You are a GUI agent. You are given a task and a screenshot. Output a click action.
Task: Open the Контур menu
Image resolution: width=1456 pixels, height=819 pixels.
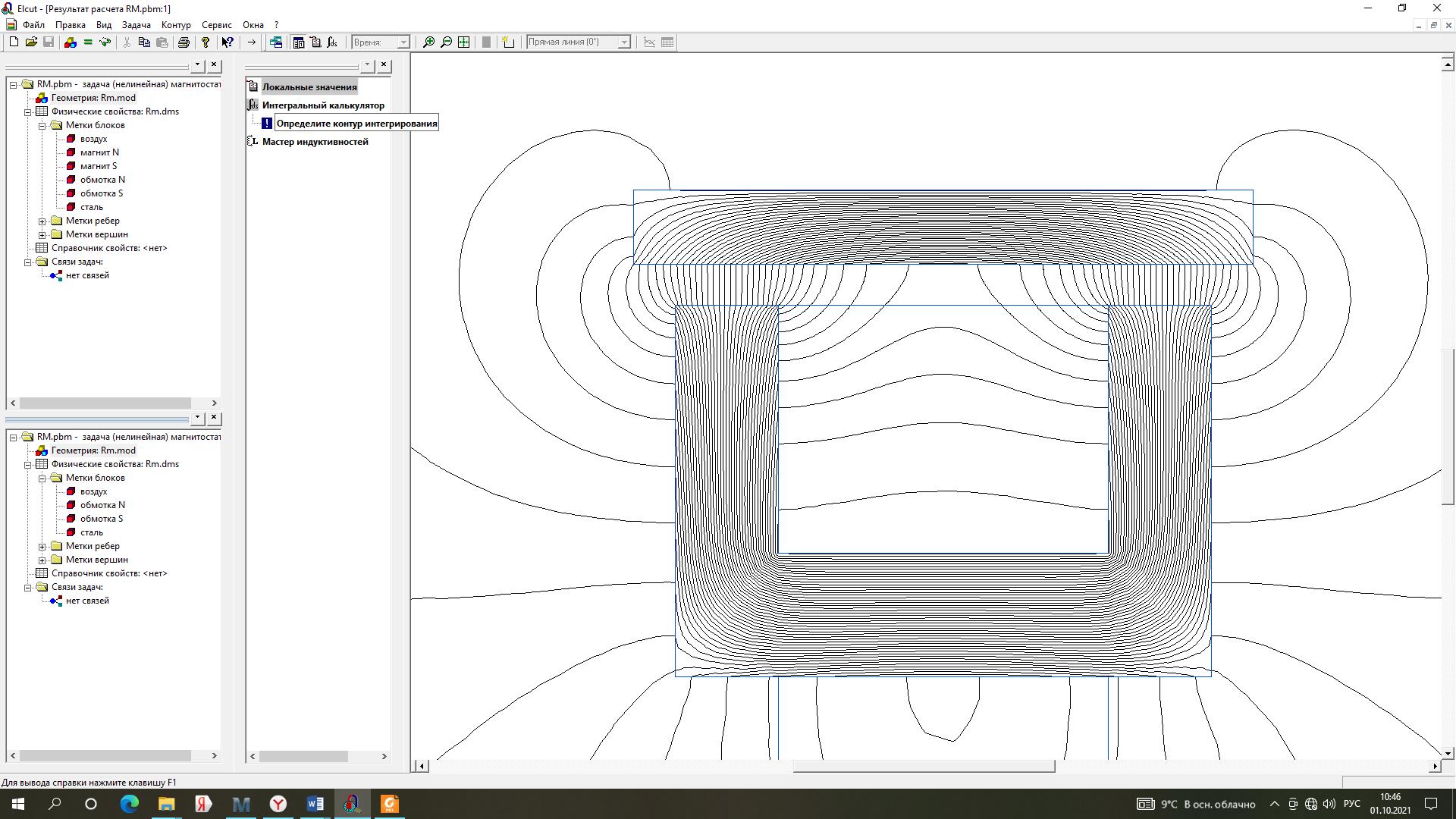(176, 25)
